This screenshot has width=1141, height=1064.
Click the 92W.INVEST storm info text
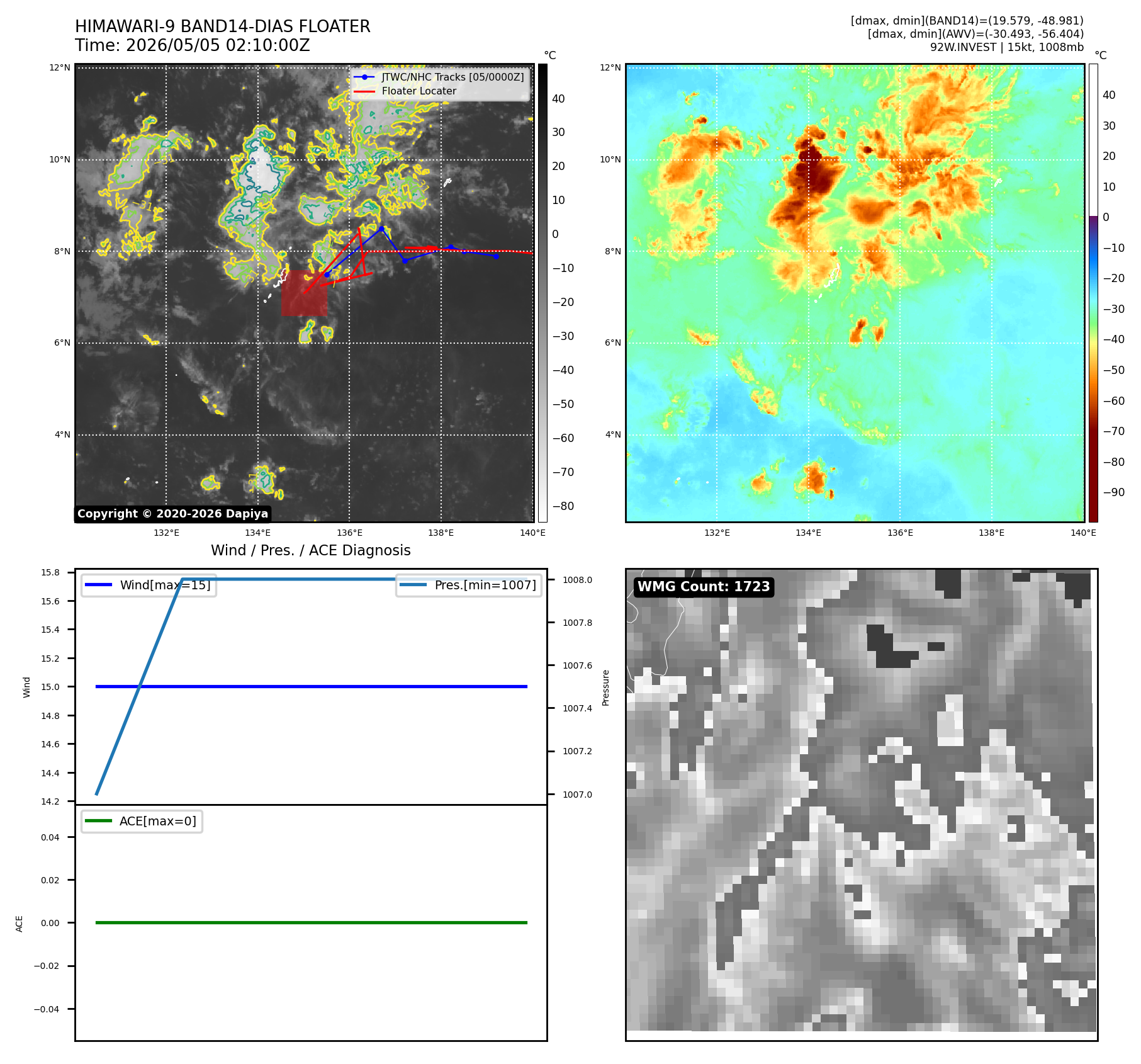(1007, 47)
